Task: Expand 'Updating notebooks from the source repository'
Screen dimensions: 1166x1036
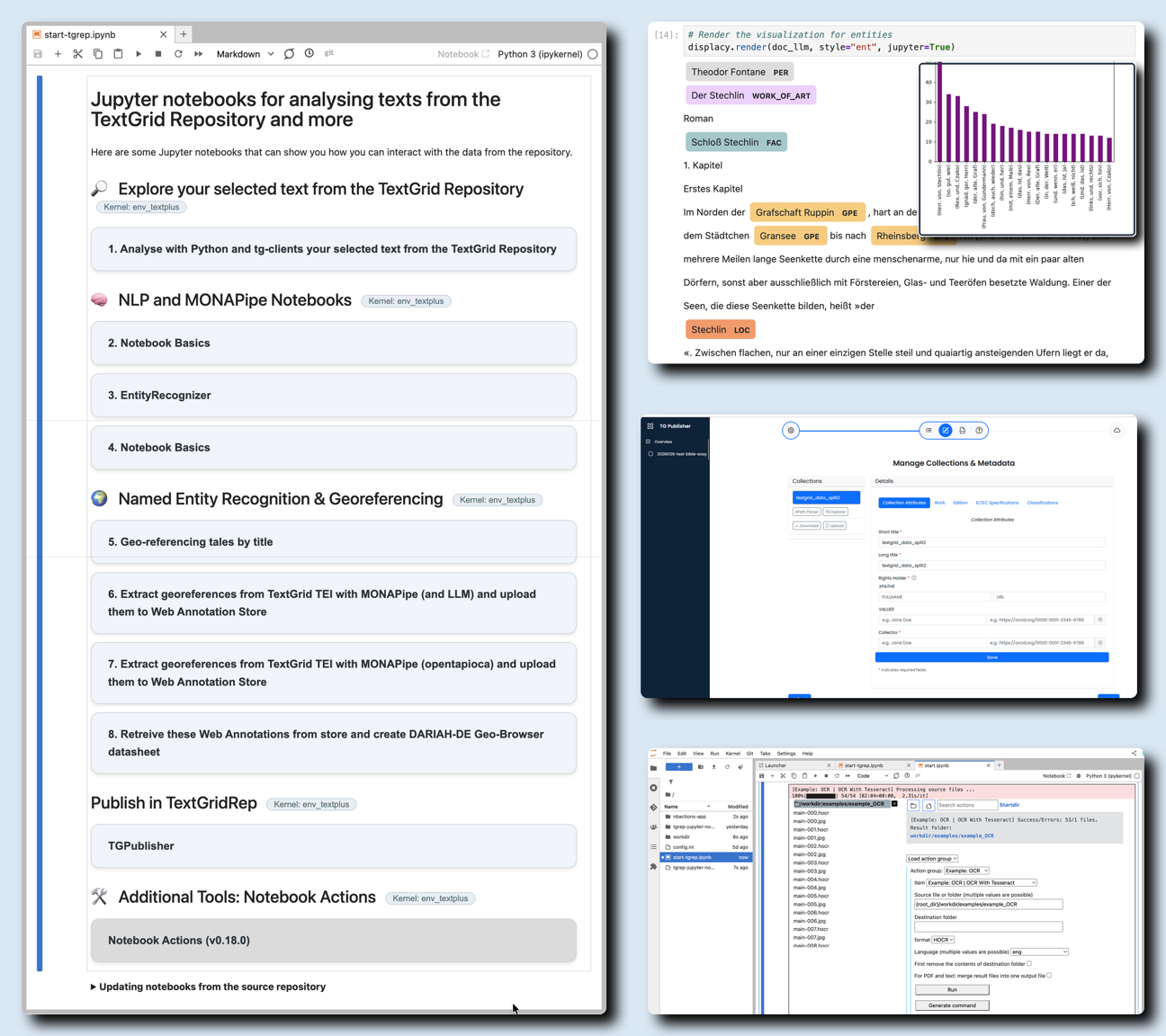Action: tap(208, 987)
